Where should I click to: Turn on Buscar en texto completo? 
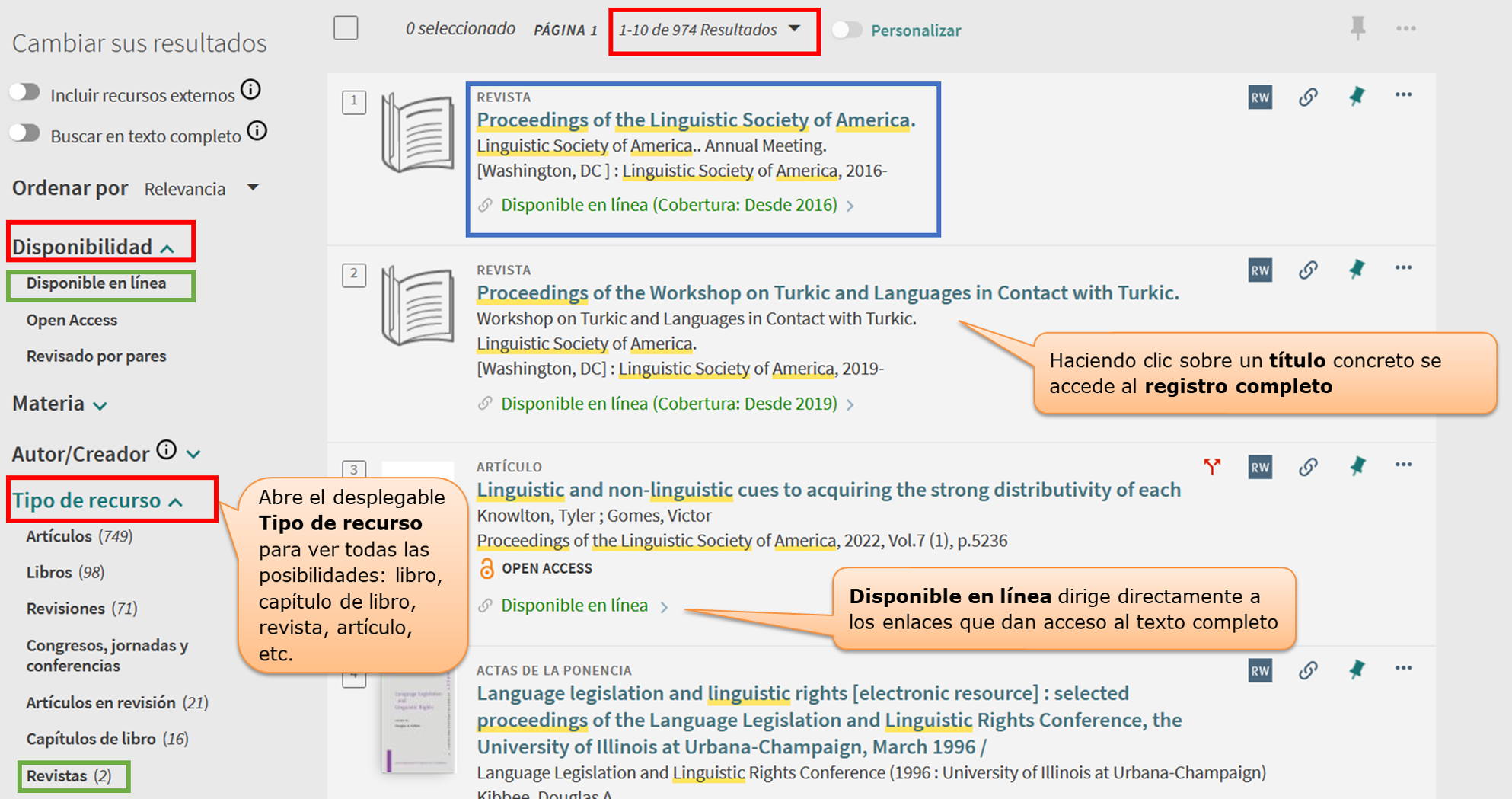point(25,134)
